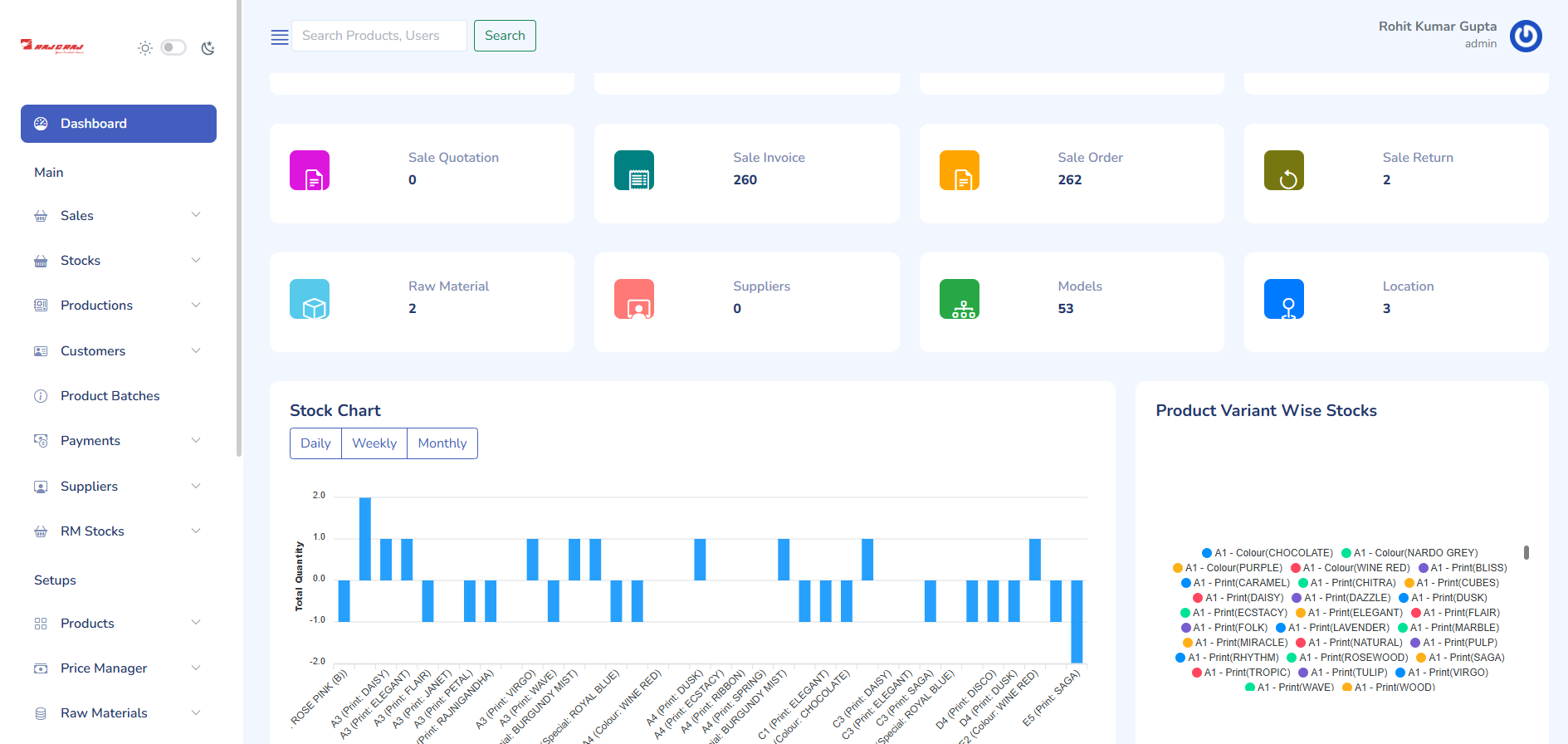
Task: Click the teal Sale Invoice icon
Action: (x=634, y=170)
